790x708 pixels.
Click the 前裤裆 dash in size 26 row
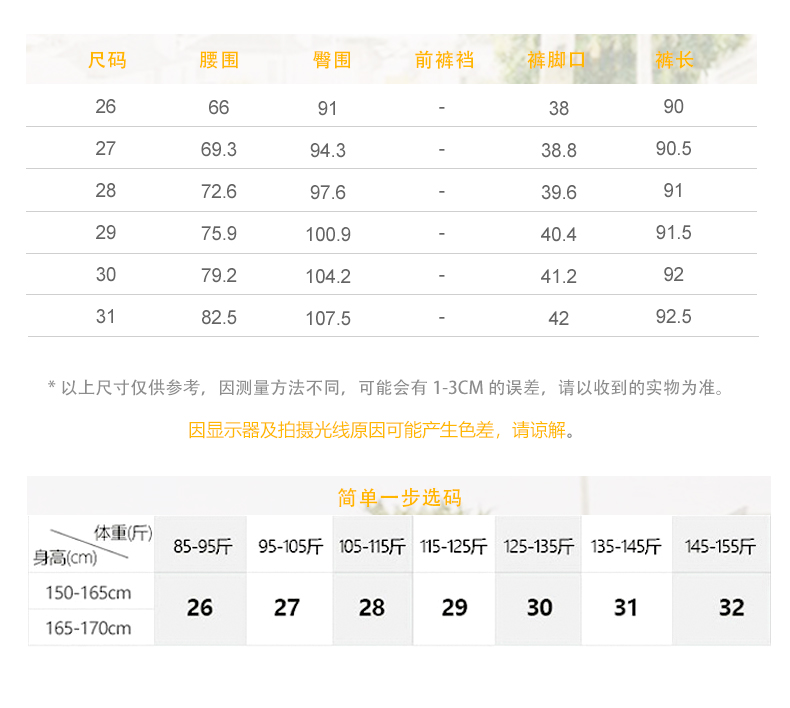[442, 108]
